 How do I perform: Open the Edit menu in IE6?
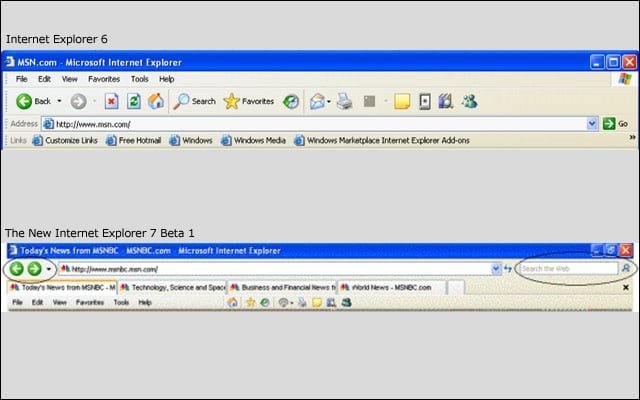tap(44, 79)
